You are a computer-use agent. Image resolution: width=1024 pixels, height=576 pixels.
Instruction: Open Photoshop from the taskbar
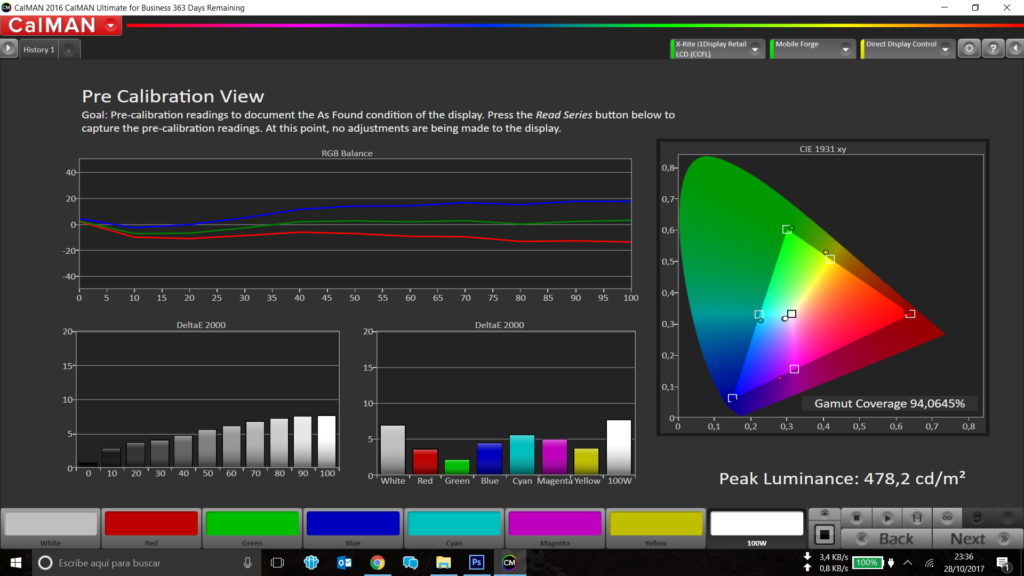tap(476, 563)
